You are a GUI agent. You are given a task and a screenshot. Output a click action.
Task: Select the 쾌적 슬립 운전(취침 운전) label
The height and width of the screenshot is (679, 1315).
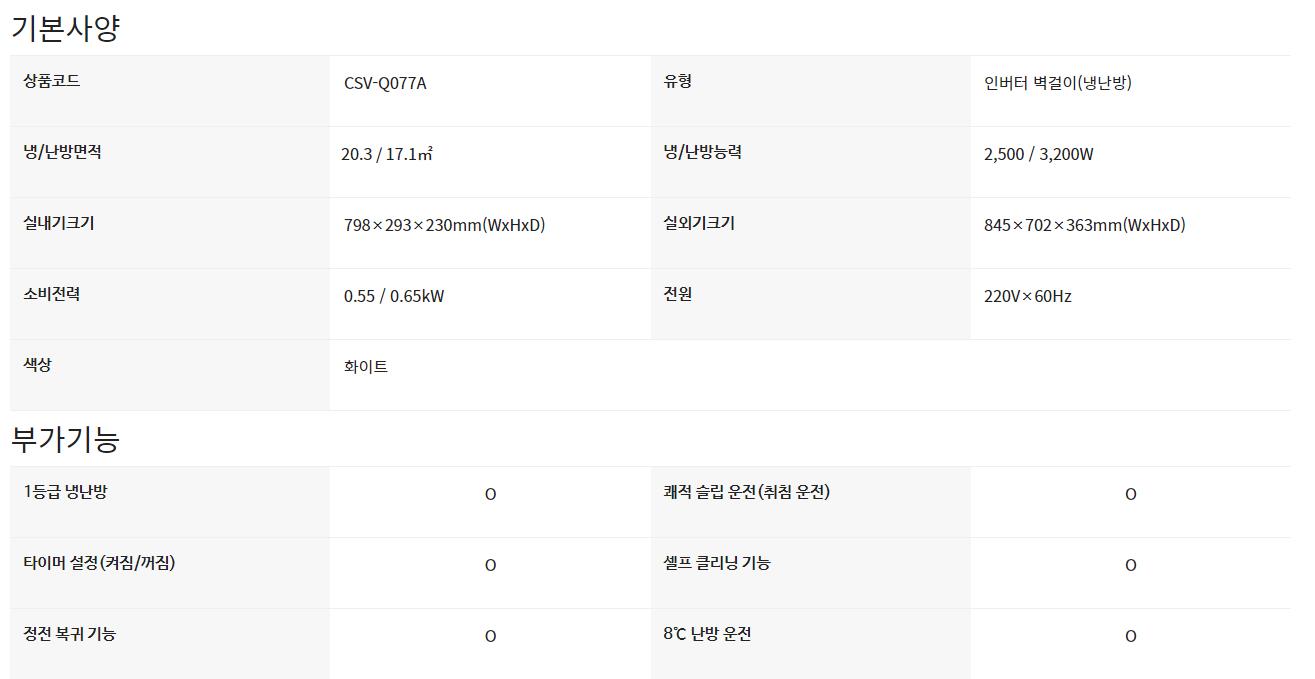pyautogui.click(x=746, y=492)
